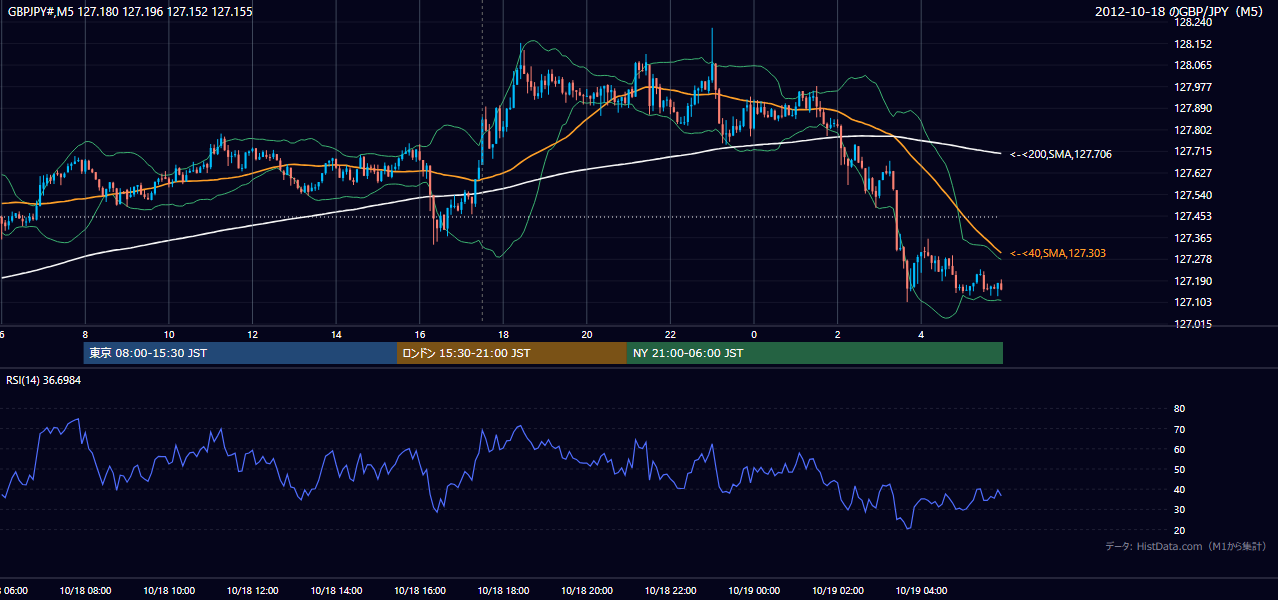
Task: Click price axis value 127.802
Action: pyautogui.click(x=1191, y=130)
